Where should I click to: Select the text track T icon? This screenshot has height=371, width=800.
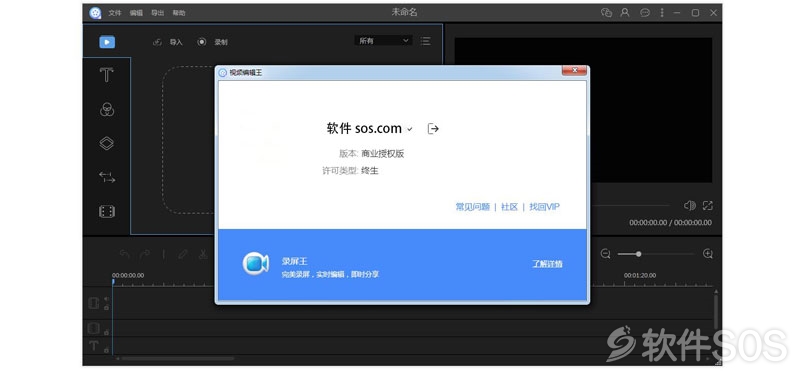coord(94,346)
